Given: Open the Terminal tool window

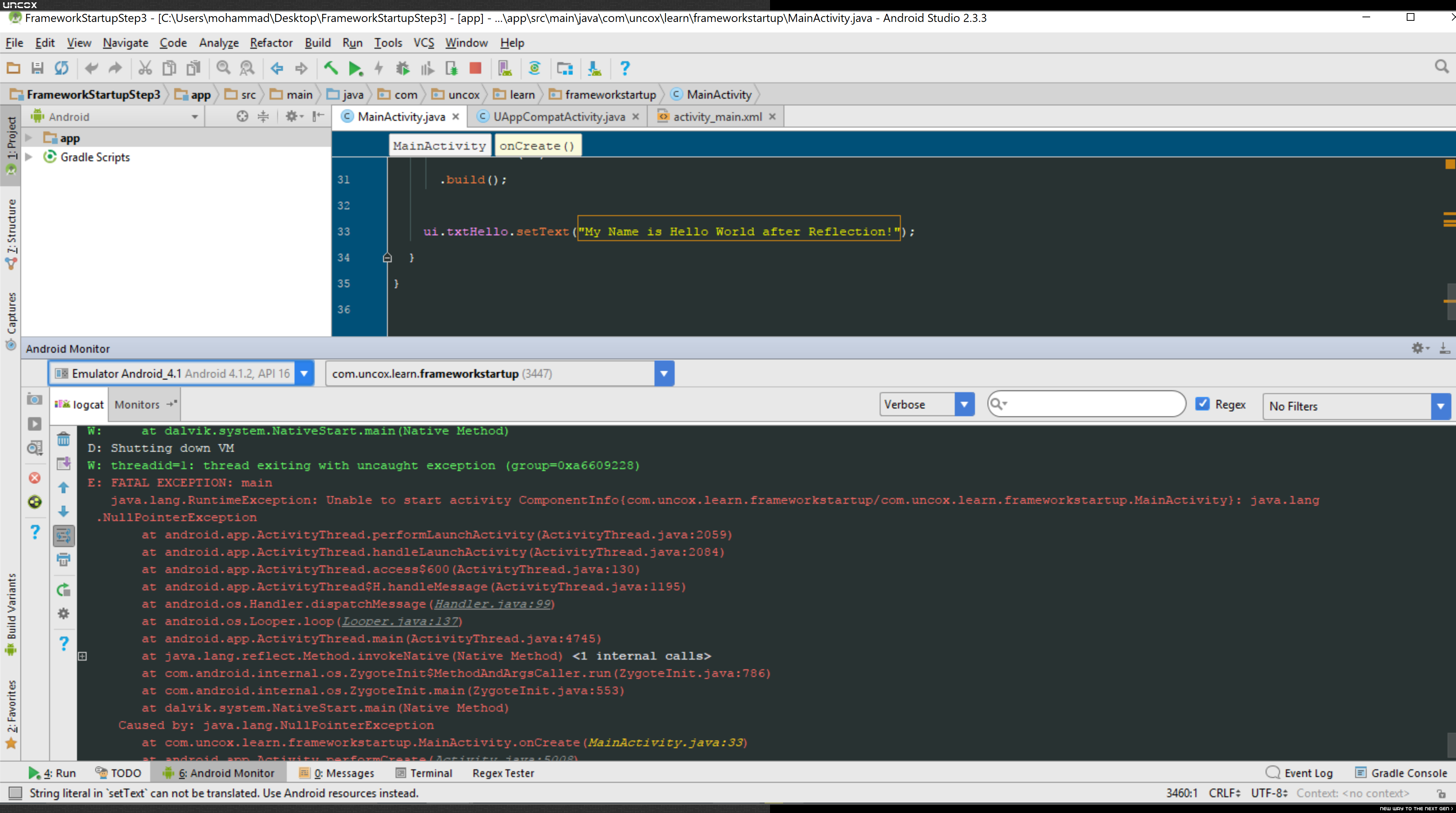Looking at the screenshot, I should pos(424,773).
